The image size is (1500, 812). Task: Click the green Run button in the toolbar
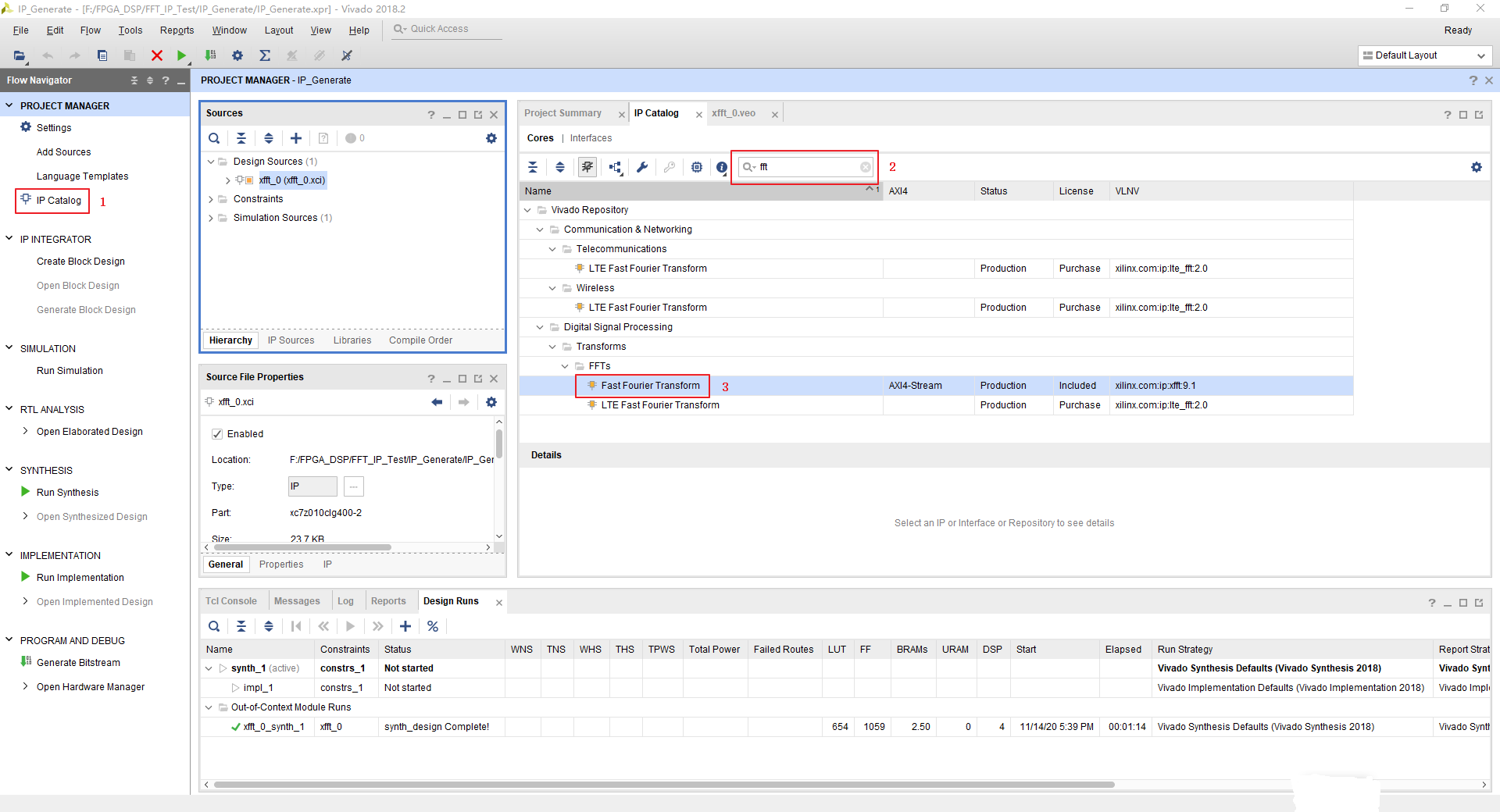pyautogui.click(x=181, y=55)
